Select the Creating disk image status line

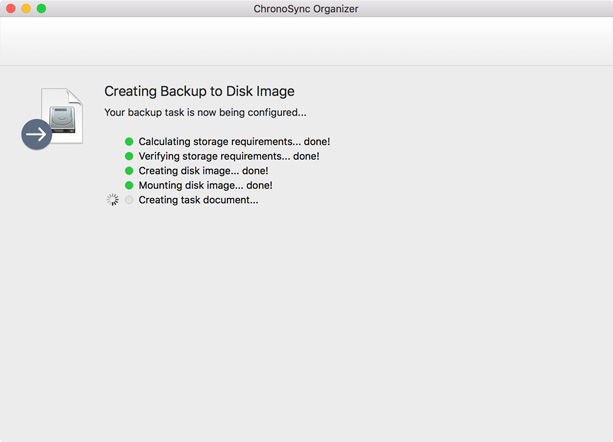pyautogui.click(x=203, y=171)
